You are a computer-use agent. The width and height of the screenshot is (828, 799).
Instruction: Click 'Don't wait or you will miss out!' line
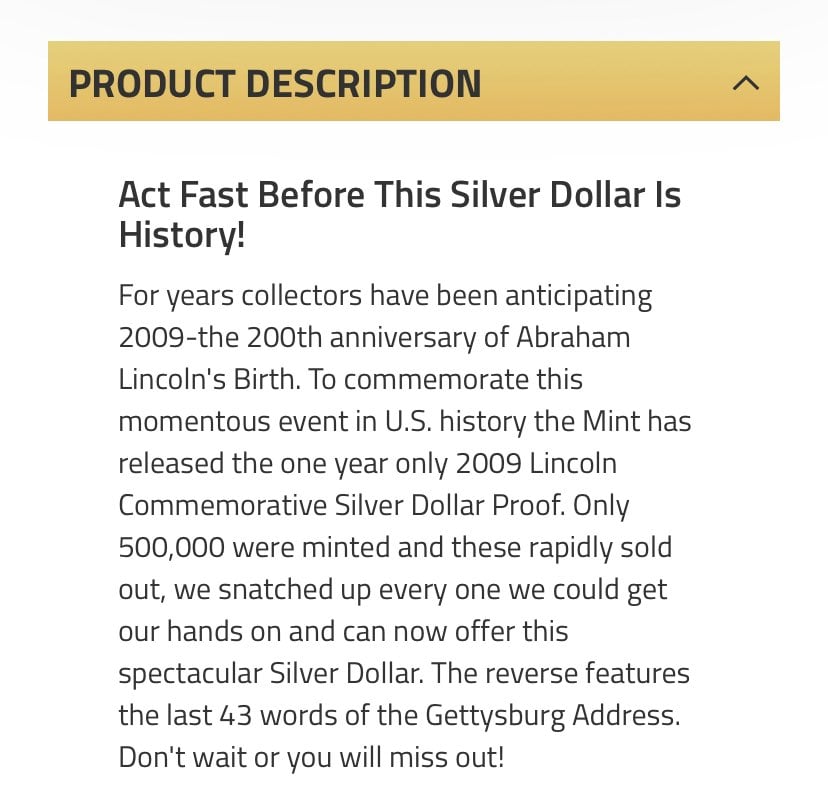point(312,758)
